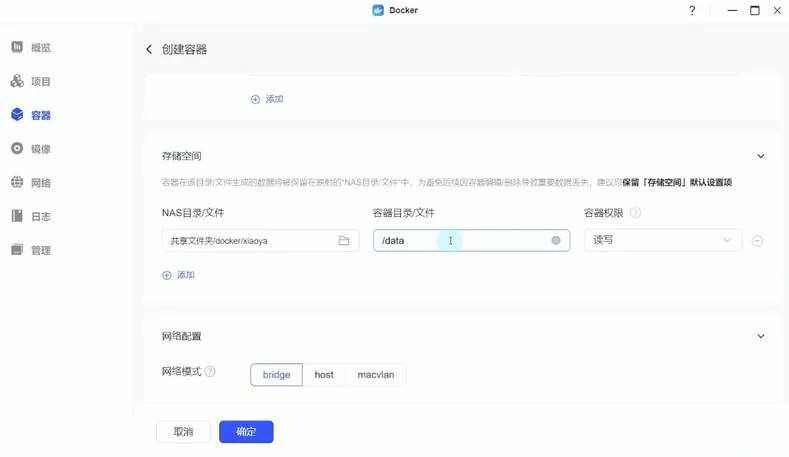The width and height of the screenshot is (789, 457).
Task: Open the 读写 permission dropdown
Action: tap(662, 240)
